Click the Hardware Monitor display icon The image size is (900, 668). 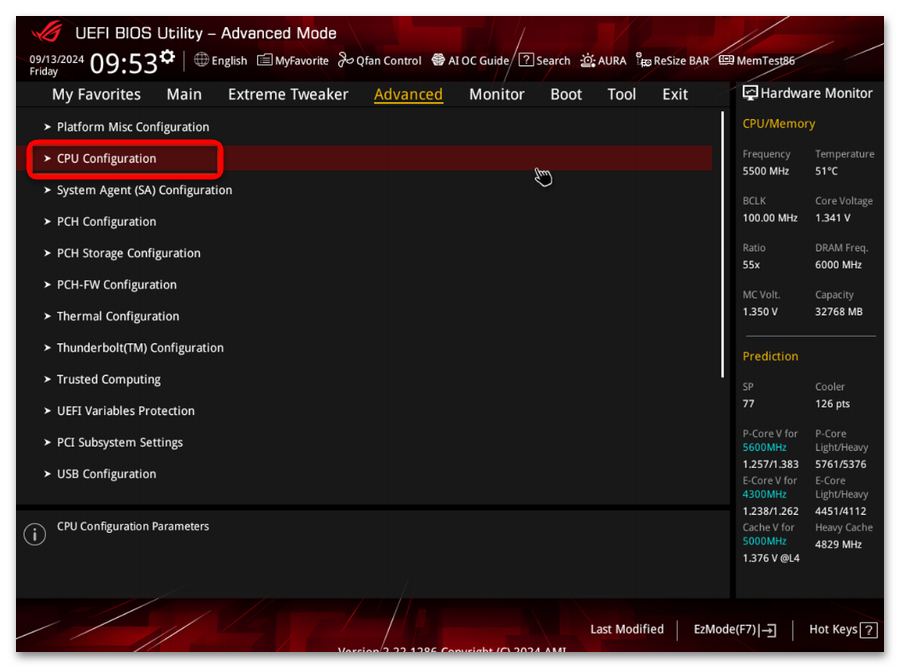click(x=750, y=92)
